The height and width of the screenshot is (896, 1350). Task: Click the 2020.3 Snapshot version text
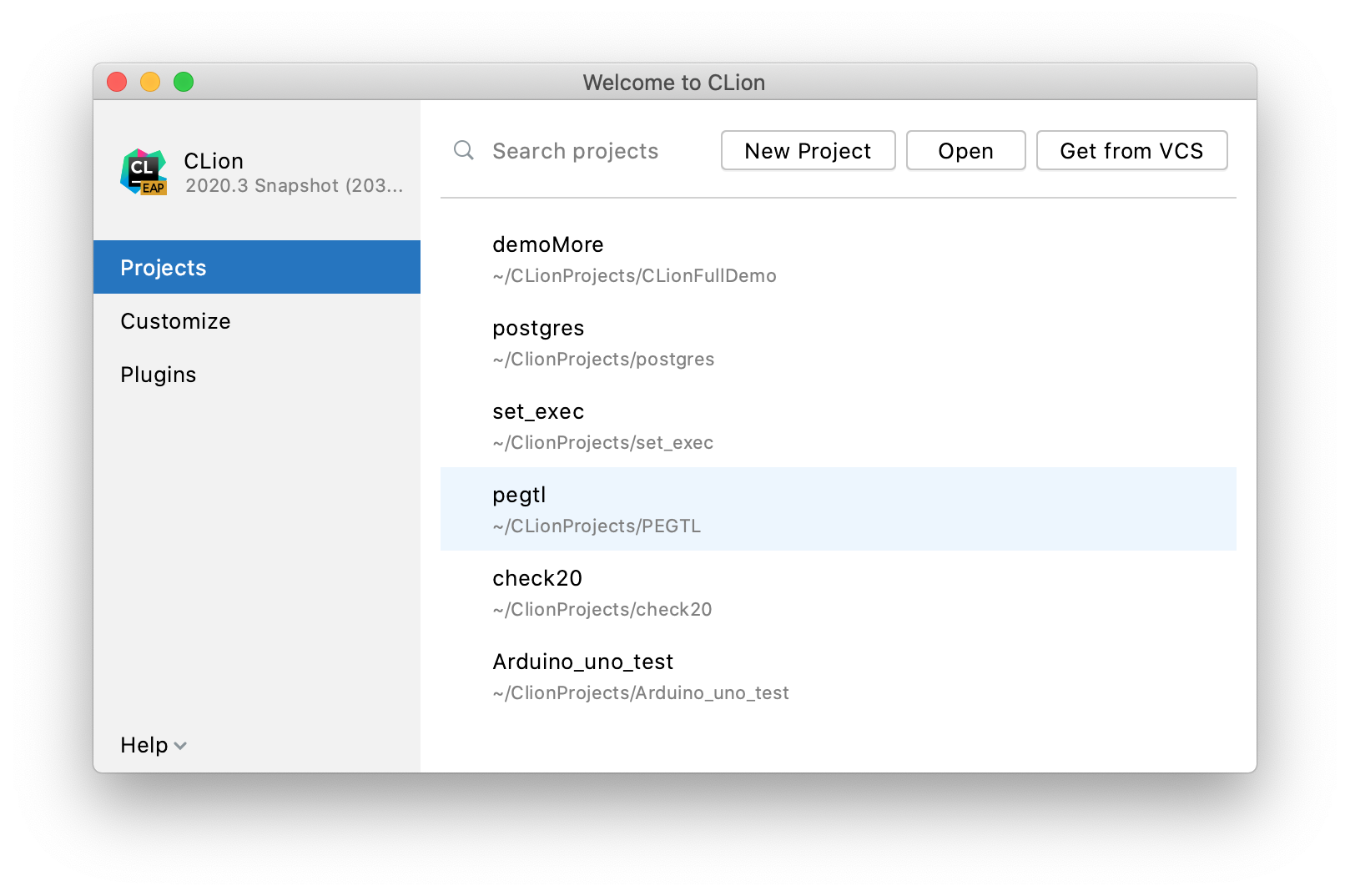pyautogui.click(x=294, y=186)
